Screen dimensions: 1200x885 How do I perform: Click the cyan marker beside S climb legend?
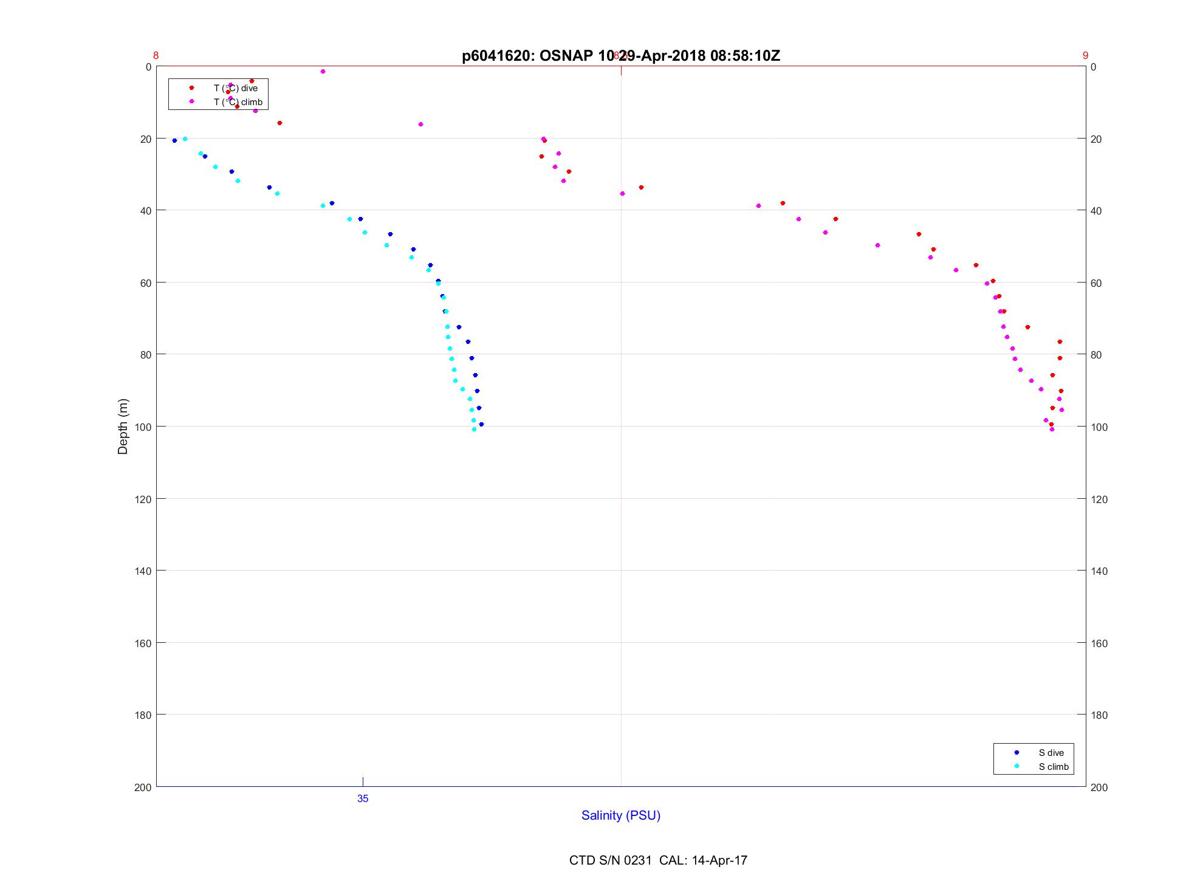[1016, 767]
